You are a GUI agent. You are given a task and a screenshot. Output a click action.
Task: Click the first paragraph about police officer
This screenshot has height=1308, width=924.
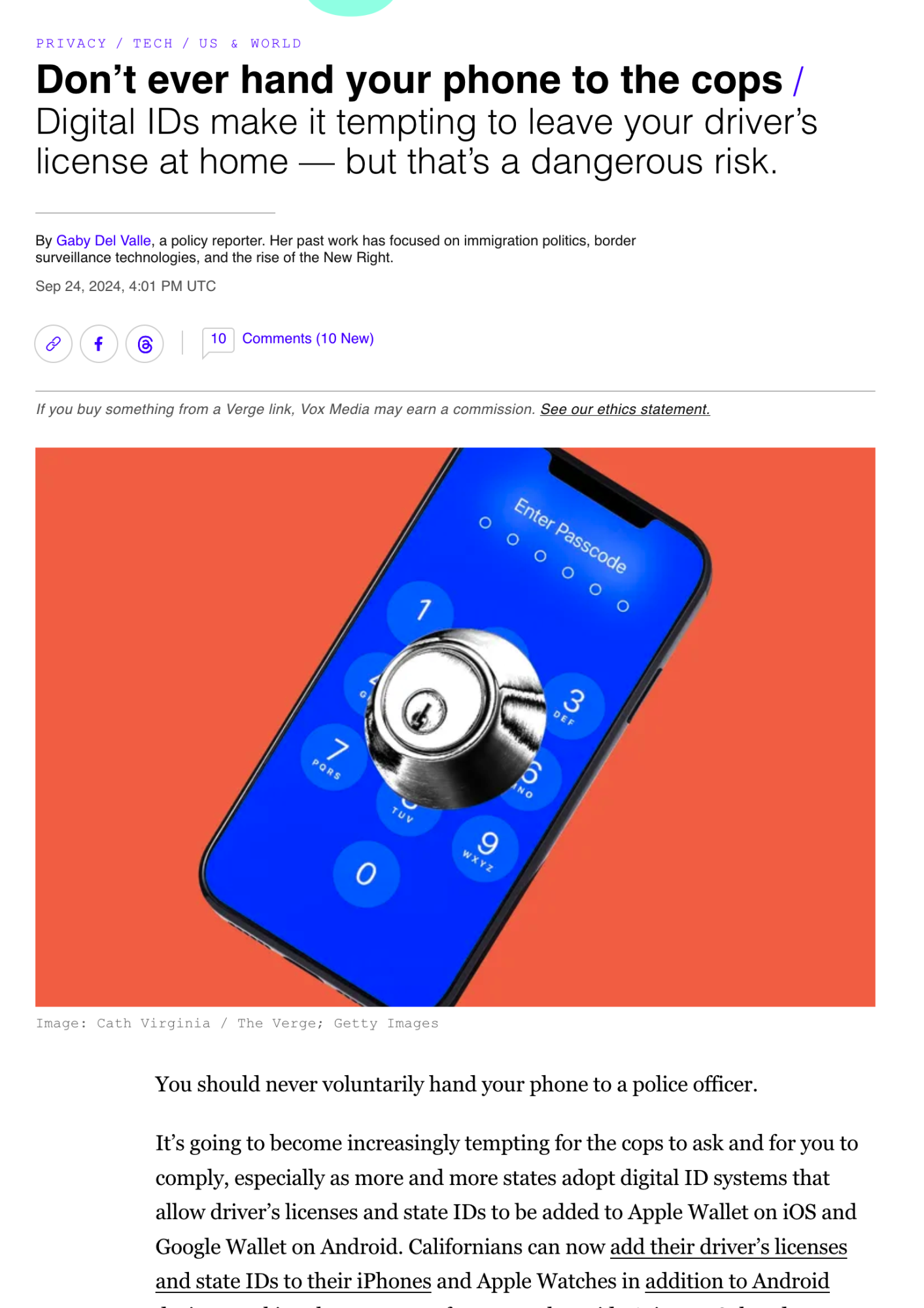click(x=456, y=1084)
